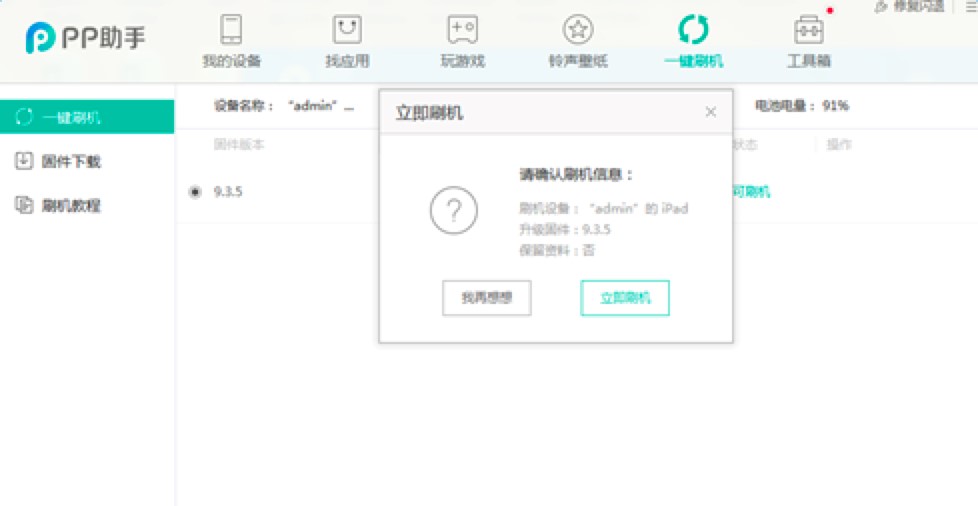Click the 升级固件：9.3.5 line

click(x=564, y=230)
